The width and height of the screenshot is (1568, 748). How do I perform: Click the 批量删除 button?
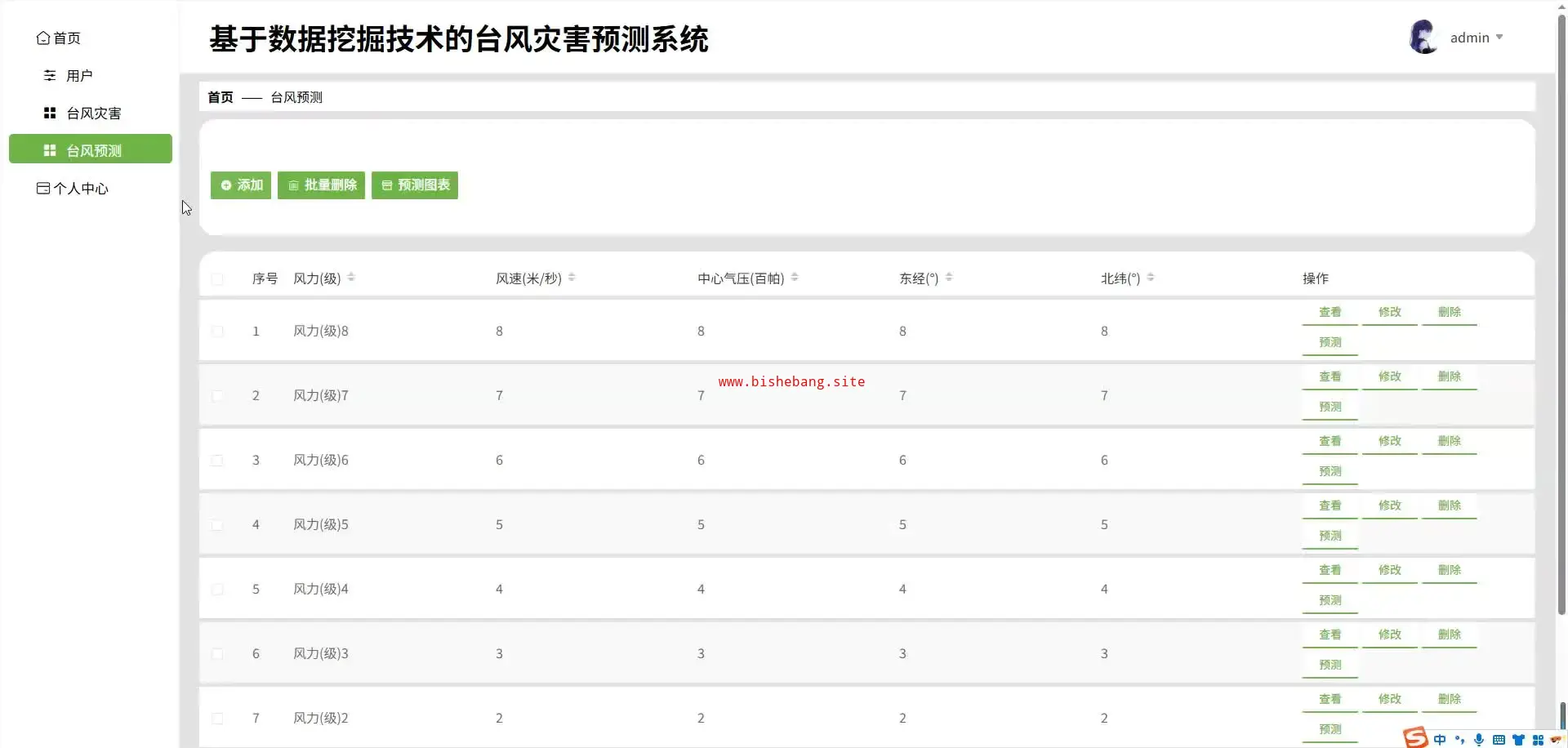pos(321,185)
